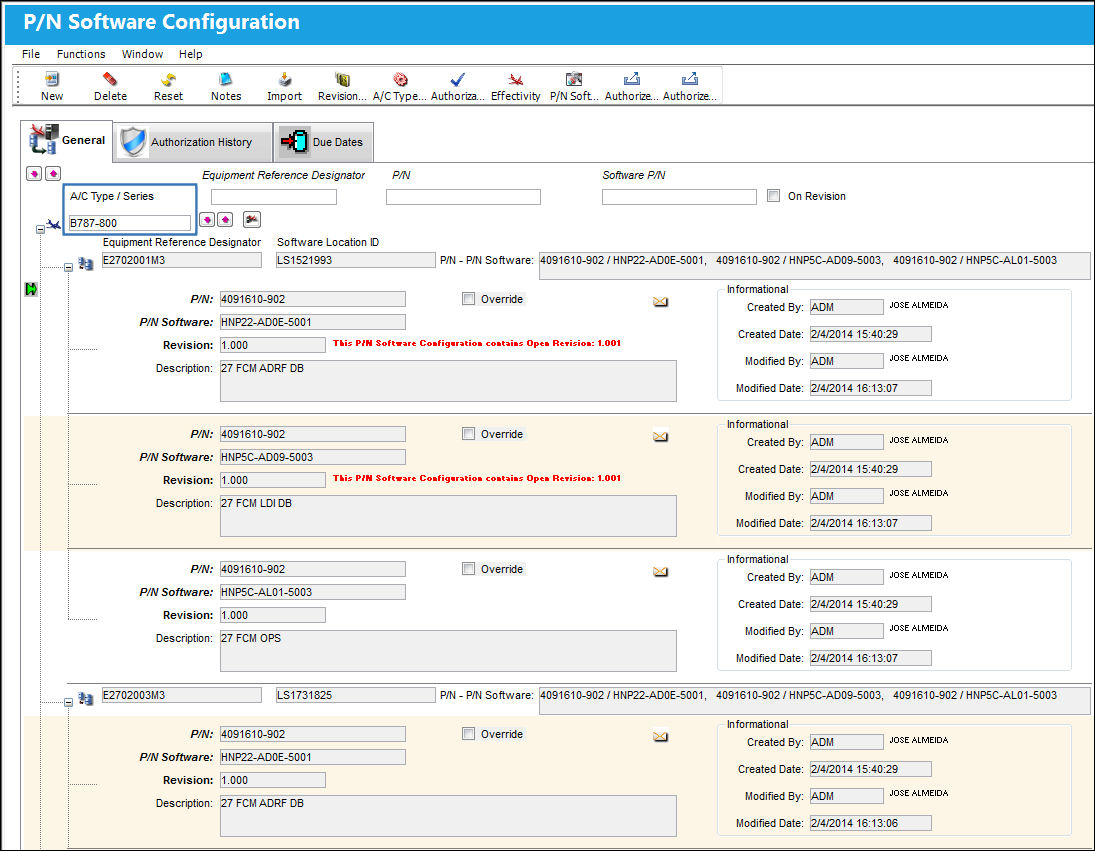Open the envelope icon in the HNP5C-AD09-5003 row
Screen dimensions: 1095x851
pyautogui.click(x=660, y=436)
